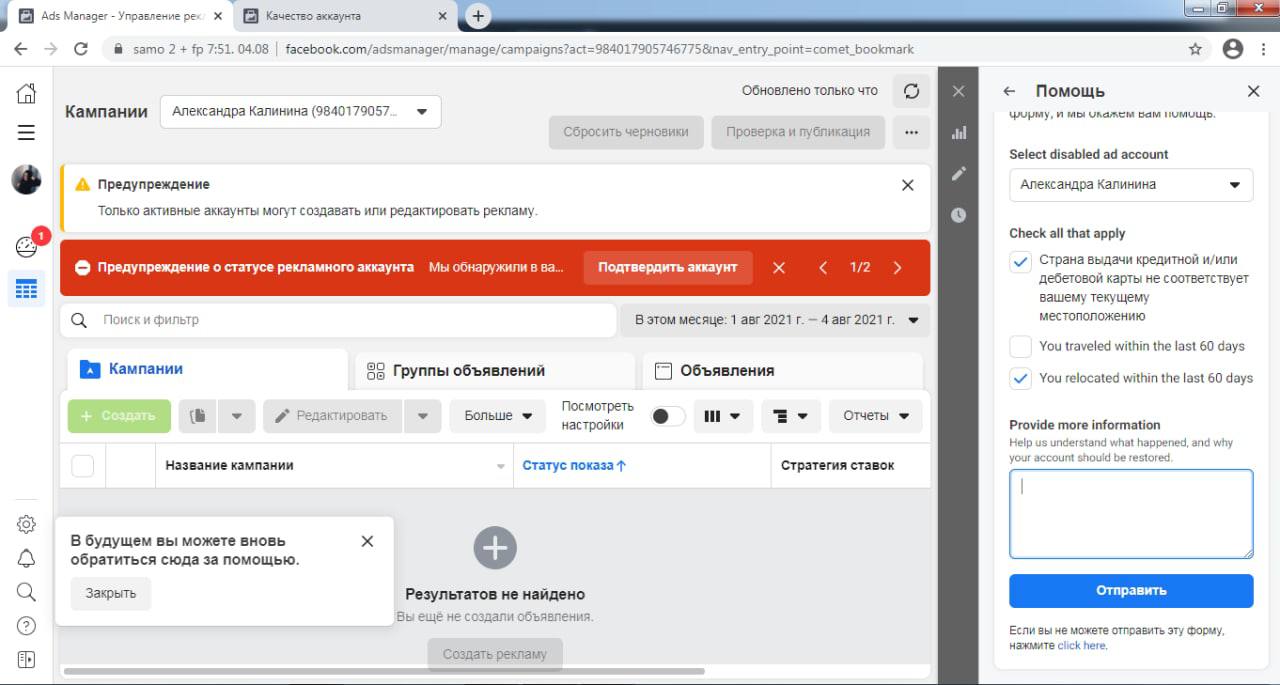The height and width of the screenshot is (685, 1280).
Task: Click Проверка и публикация button
Action: [x=798, y=132]
